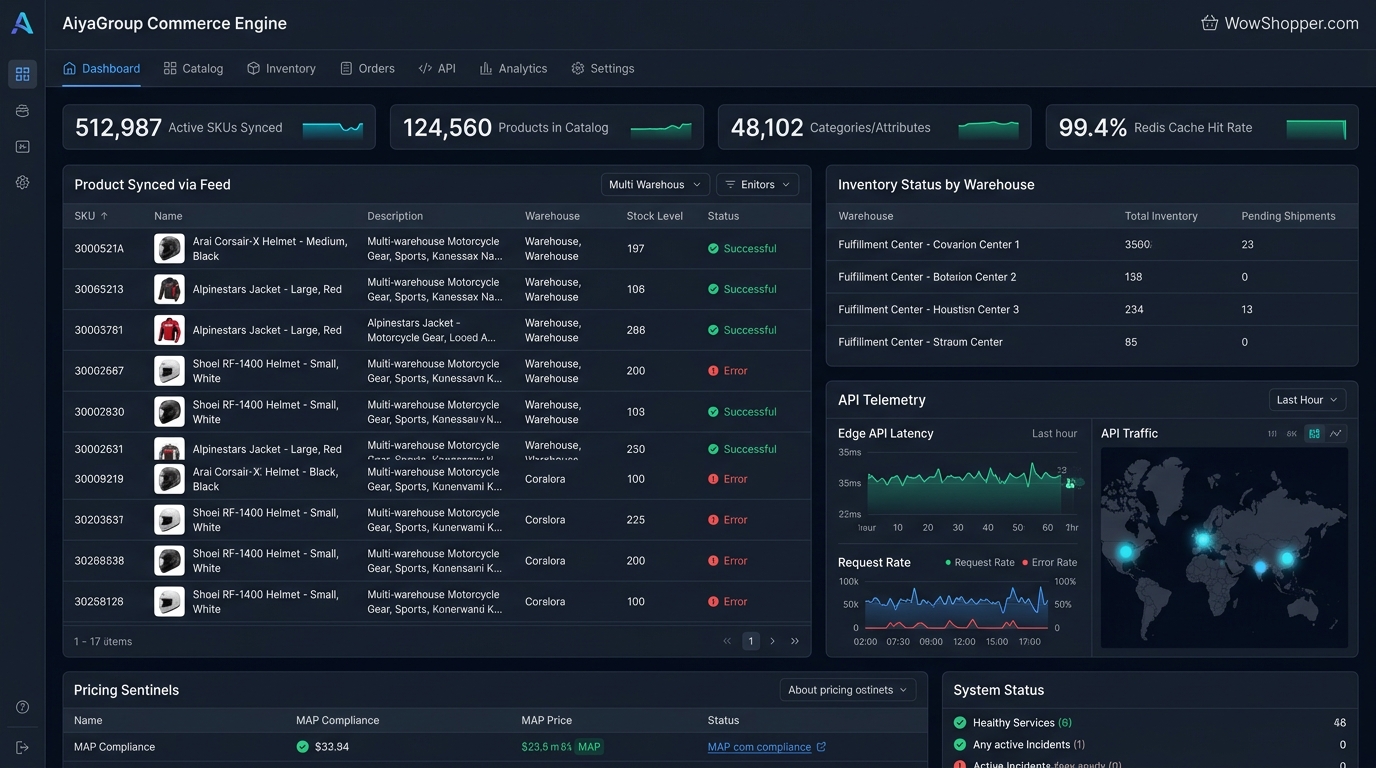Go to first page of product table
1376x768 pixels.
click(727, 641)
